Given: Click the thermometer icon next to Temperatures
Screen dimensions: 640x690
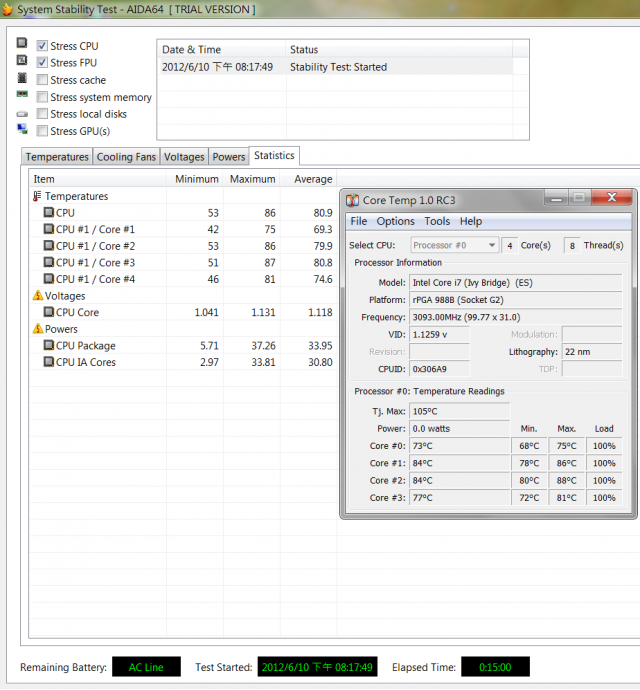Looking at the screenshot, I should tap(37, 196).
